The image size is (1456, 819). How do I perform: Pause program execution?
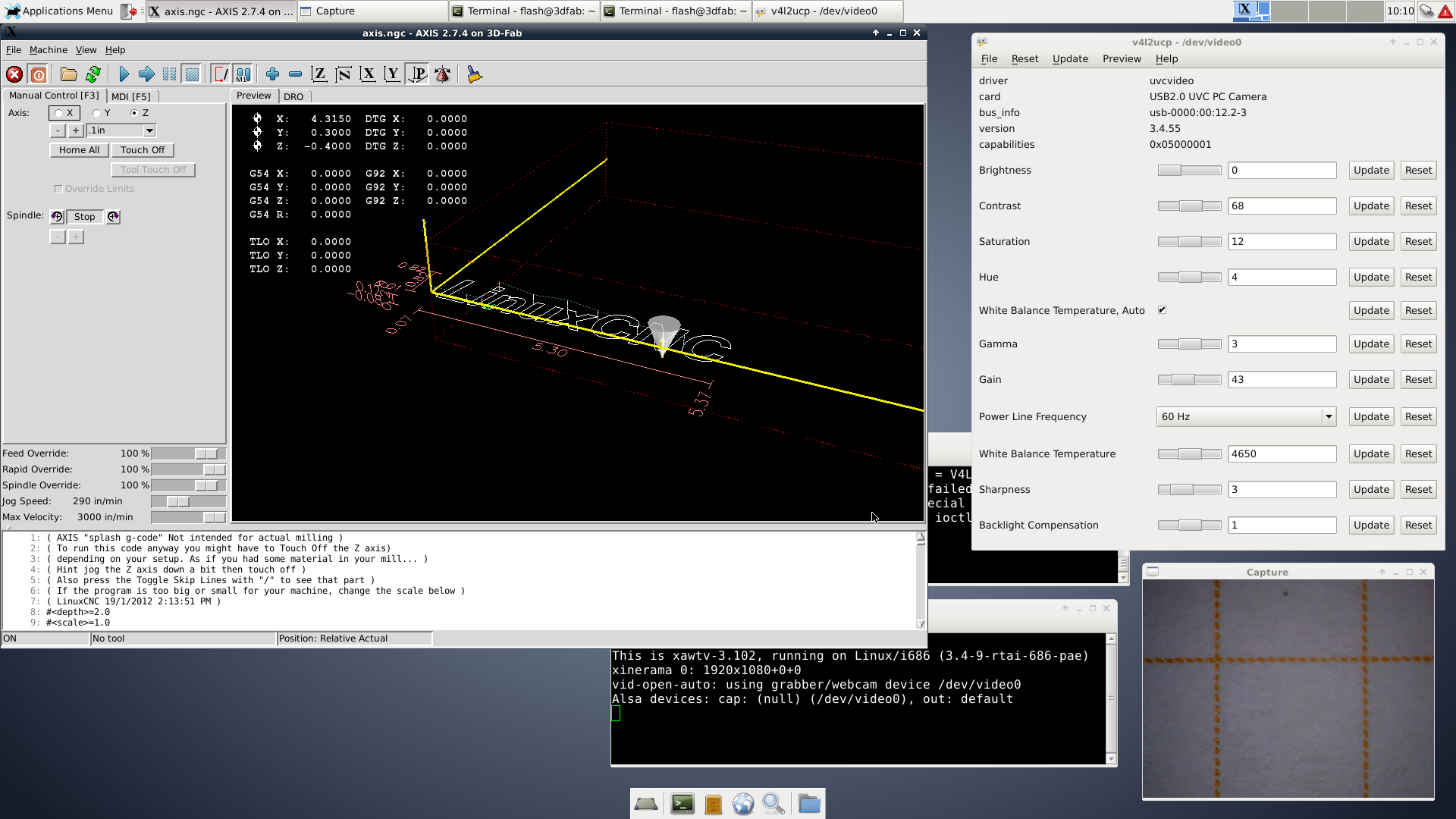[169, 74]
